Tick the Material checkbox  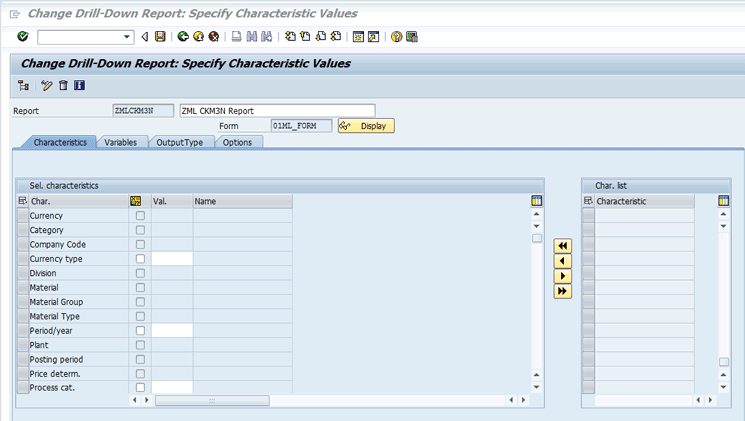coord(140,287)
